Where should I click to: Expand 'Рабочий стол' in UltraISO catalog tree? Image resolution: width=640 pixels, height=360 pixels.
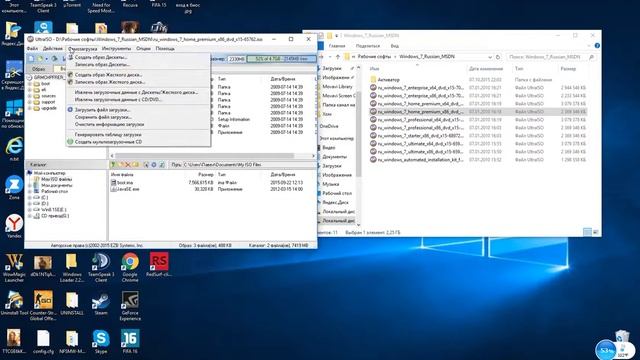click(30, 191)
